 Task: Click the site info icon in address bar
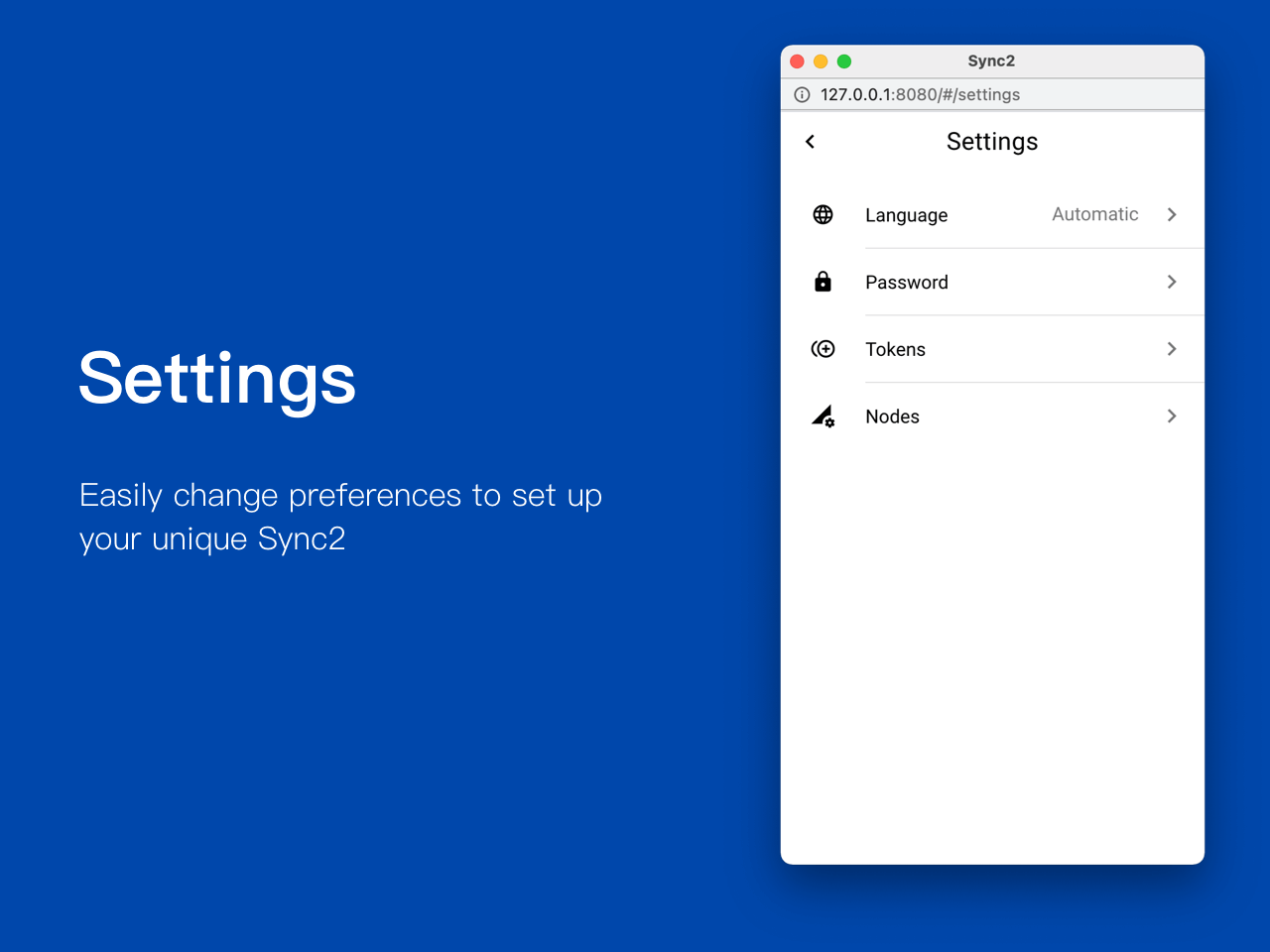(802, 95)
